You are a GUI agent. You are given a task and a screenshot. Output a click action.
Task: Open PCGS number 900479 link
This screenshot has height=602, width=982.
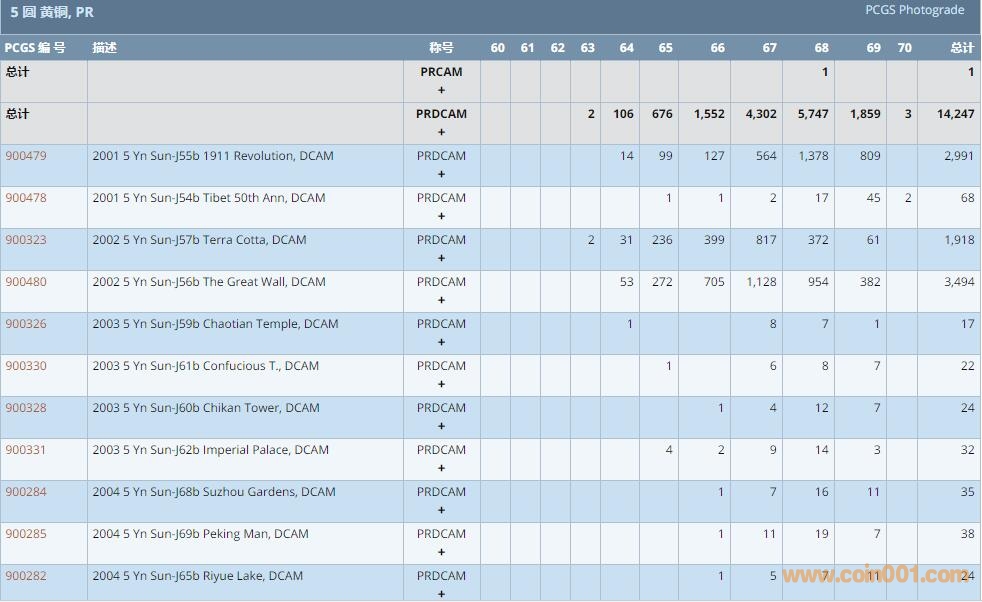pos(26,156)
